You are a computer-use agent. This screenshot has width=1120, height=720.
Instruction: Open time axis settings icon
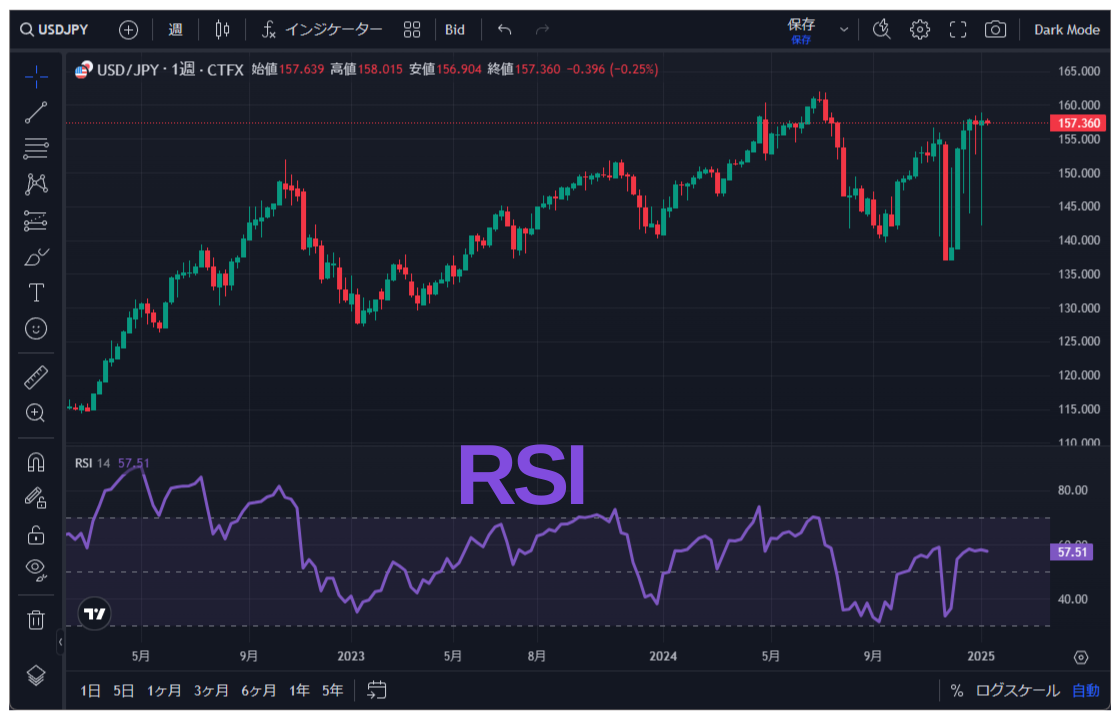click(1081, 657)
